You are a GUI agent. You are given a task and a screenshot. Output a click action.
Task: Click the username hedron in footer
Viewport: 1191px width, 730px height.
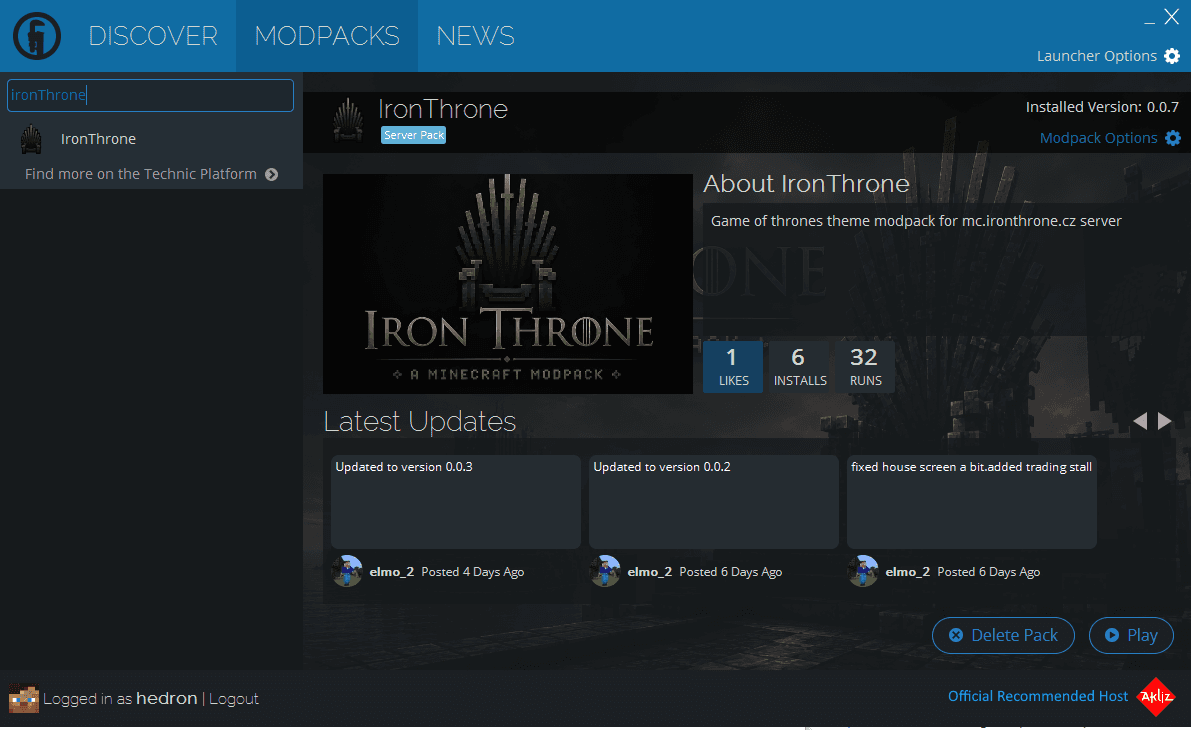click(x=166, y=699)
